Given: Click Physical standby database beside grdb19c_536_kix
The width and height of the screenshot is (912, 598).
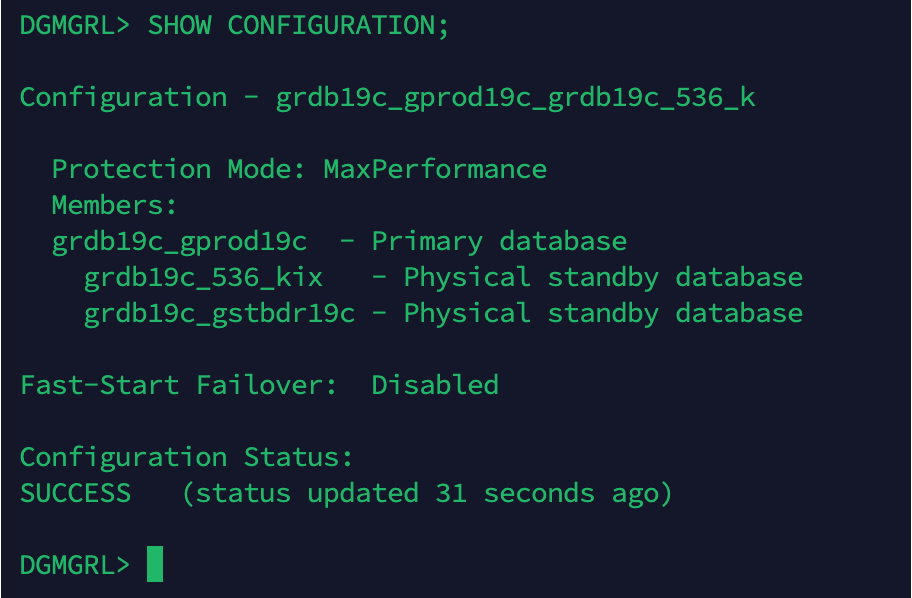Looking at the screenshot, I should pyautogui.click(x=603, y=277).
